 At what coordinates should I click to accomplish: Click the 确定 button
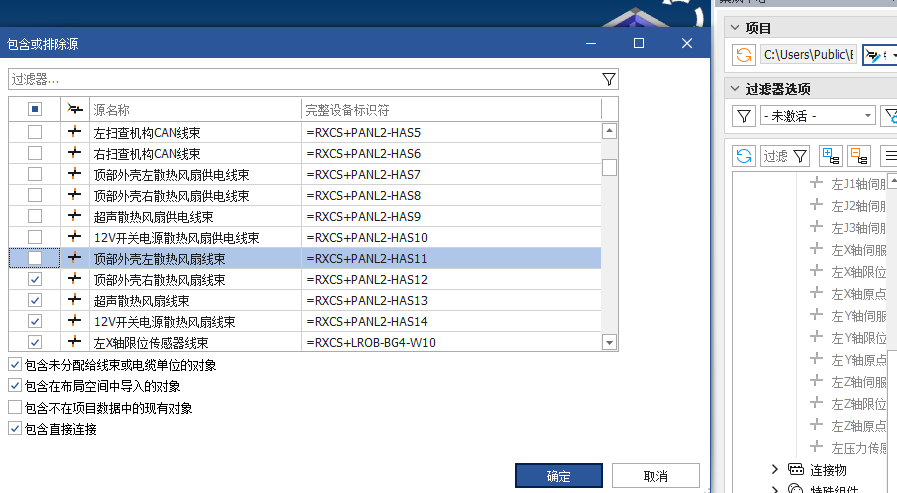coord(558,476)
